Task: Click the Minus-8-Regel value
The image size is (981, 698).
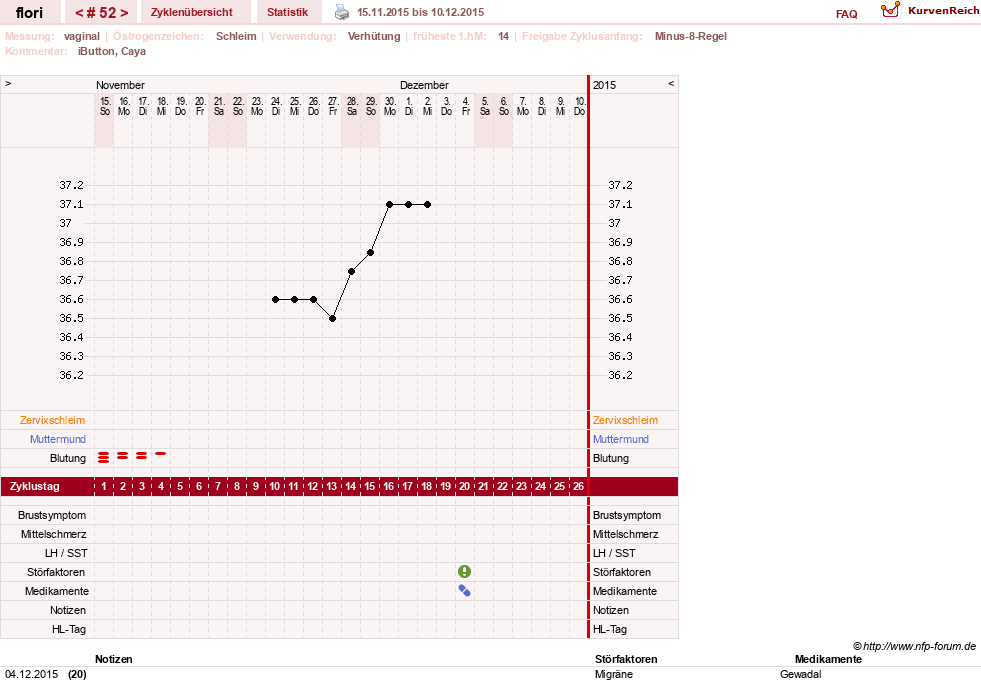Action: (691, 36)
